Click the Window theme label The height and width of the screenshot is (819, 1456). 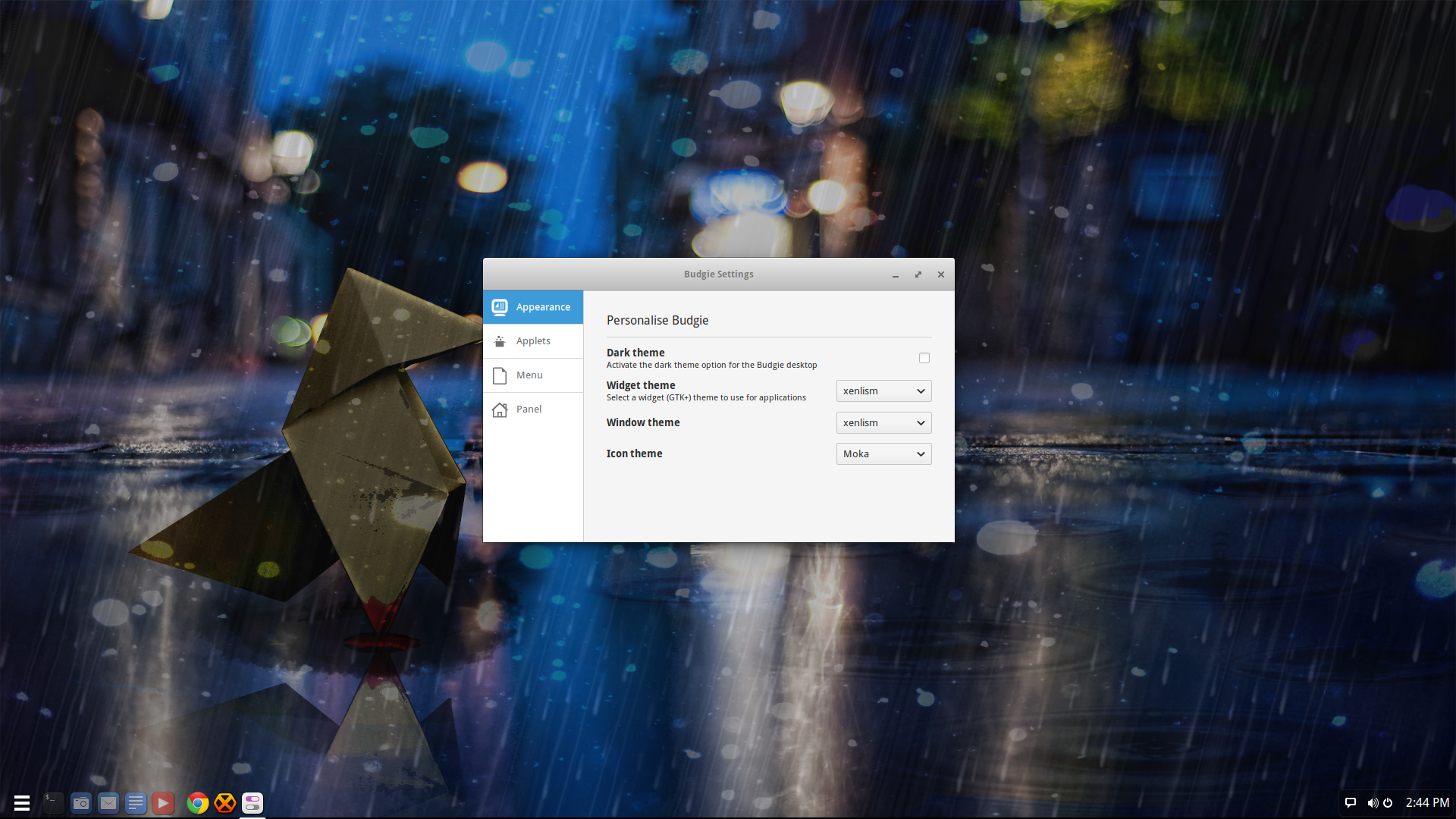(643, 422)
